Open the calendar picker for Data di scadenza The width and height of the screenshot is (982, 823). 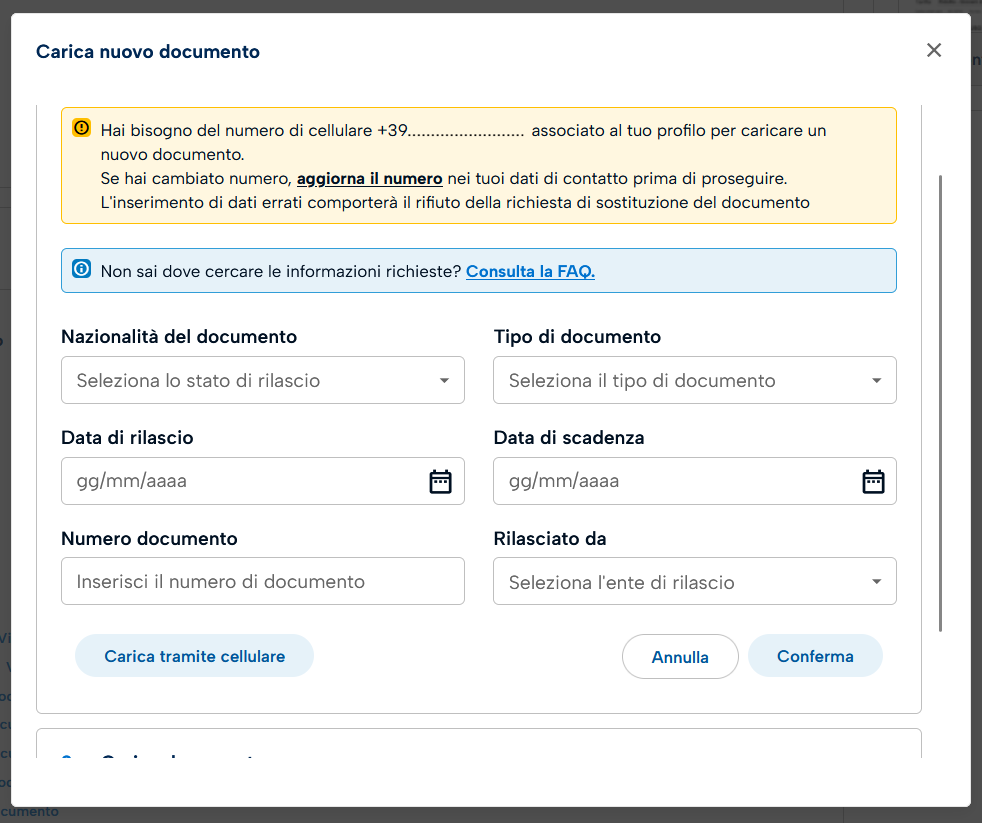[x=873, y=481]
